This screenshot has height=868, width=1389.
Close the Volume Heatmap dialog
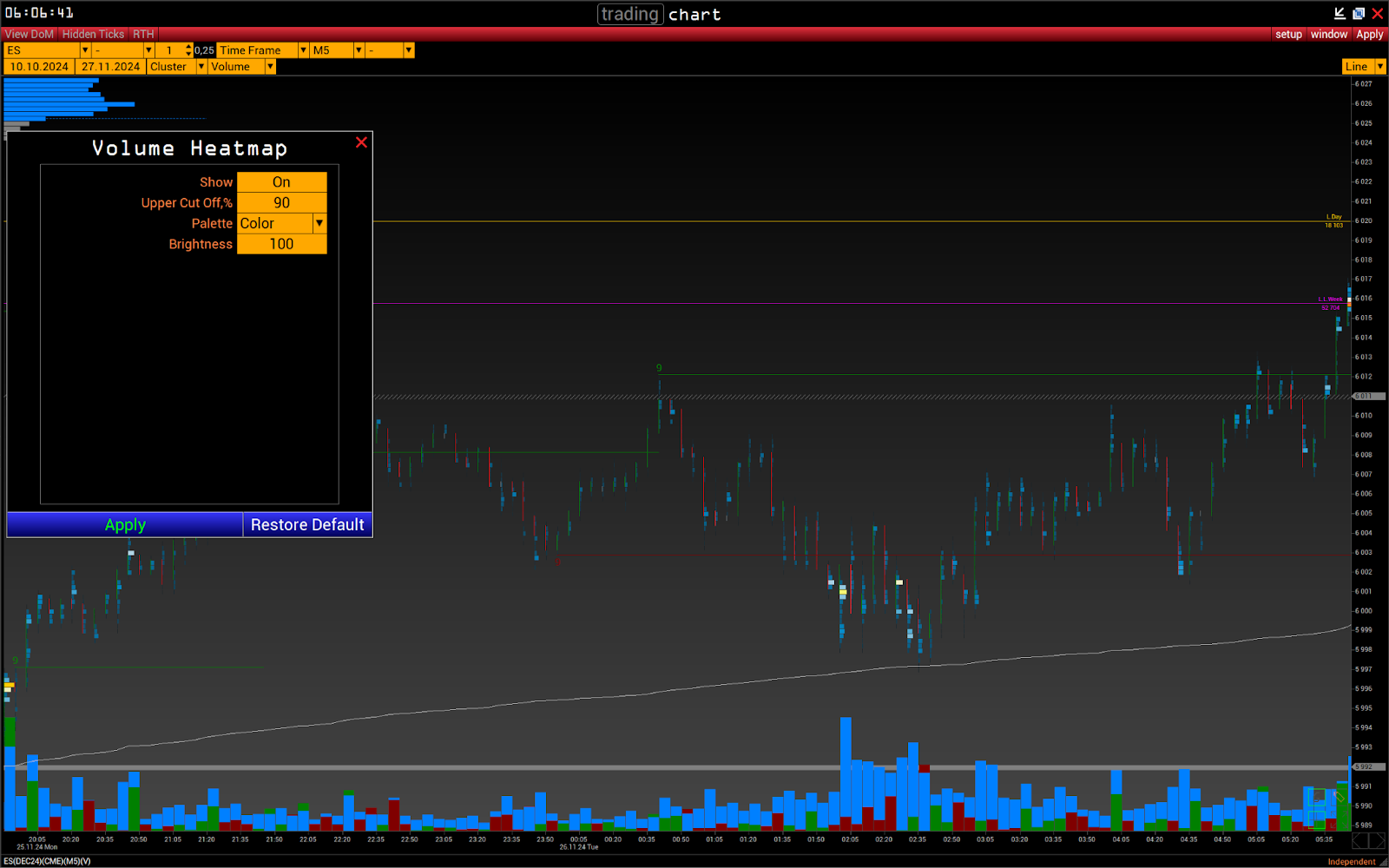361,142
